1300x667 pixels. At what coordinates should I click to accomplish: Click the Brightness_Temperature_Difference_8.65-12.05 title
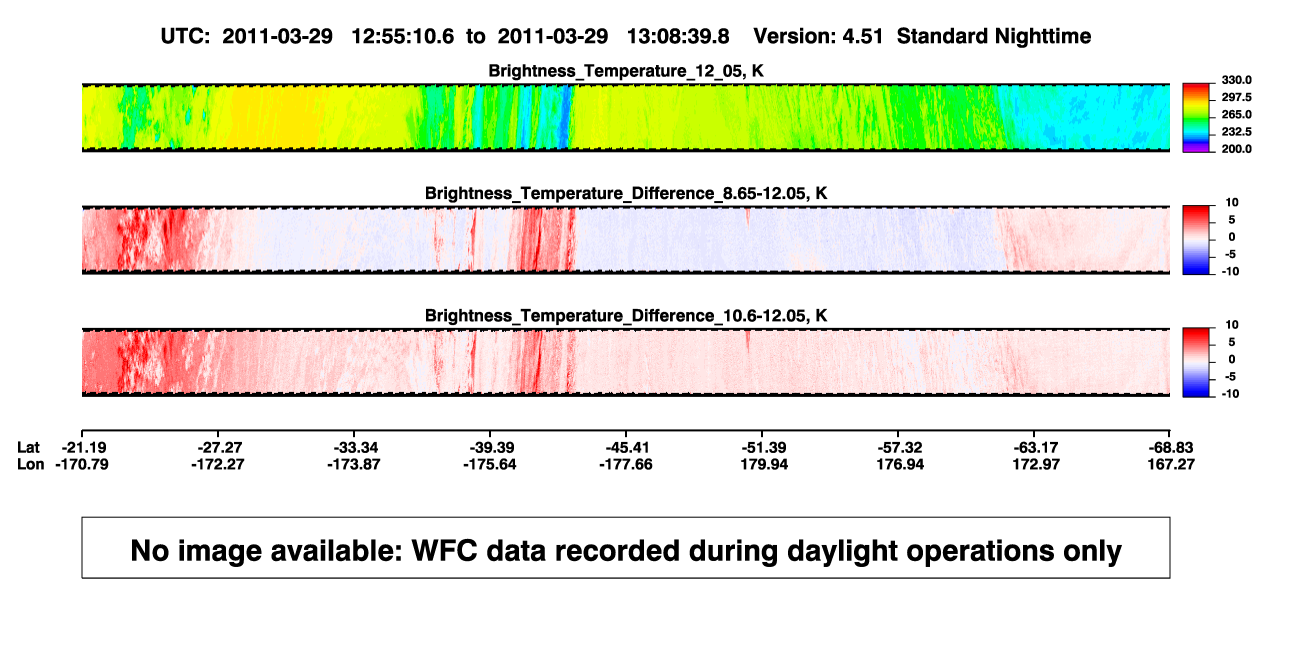pos(626,193)
